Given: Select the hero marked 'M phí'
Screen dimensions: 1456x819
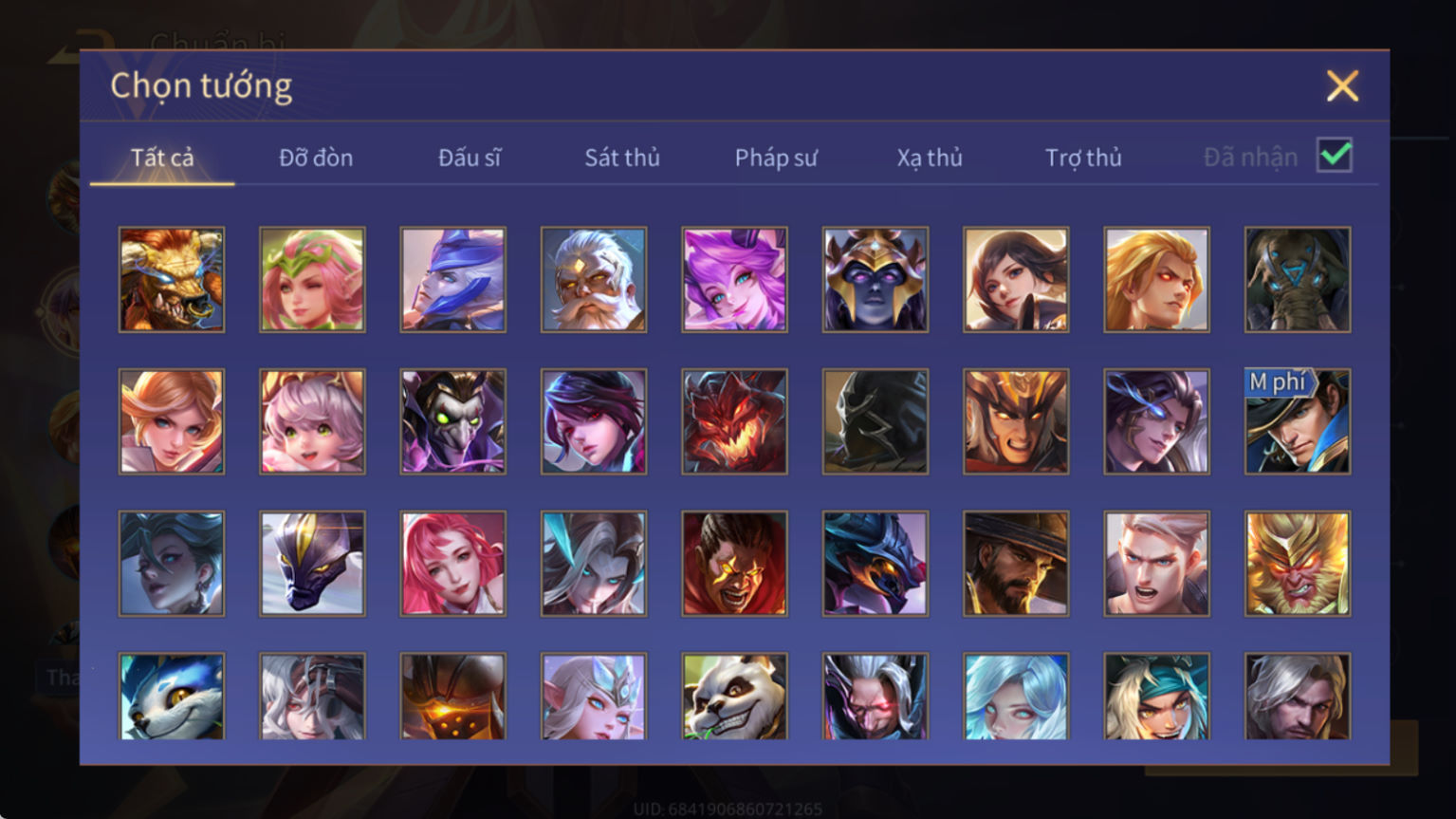Looking at the screenshot, I should pos(1298,421).
